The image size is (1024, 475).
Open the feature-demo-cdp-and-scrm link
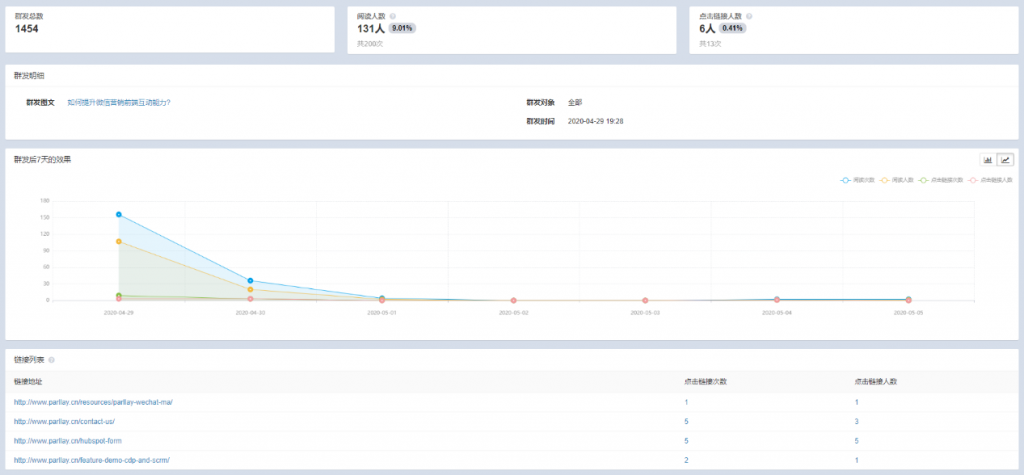tap(91, 459)
